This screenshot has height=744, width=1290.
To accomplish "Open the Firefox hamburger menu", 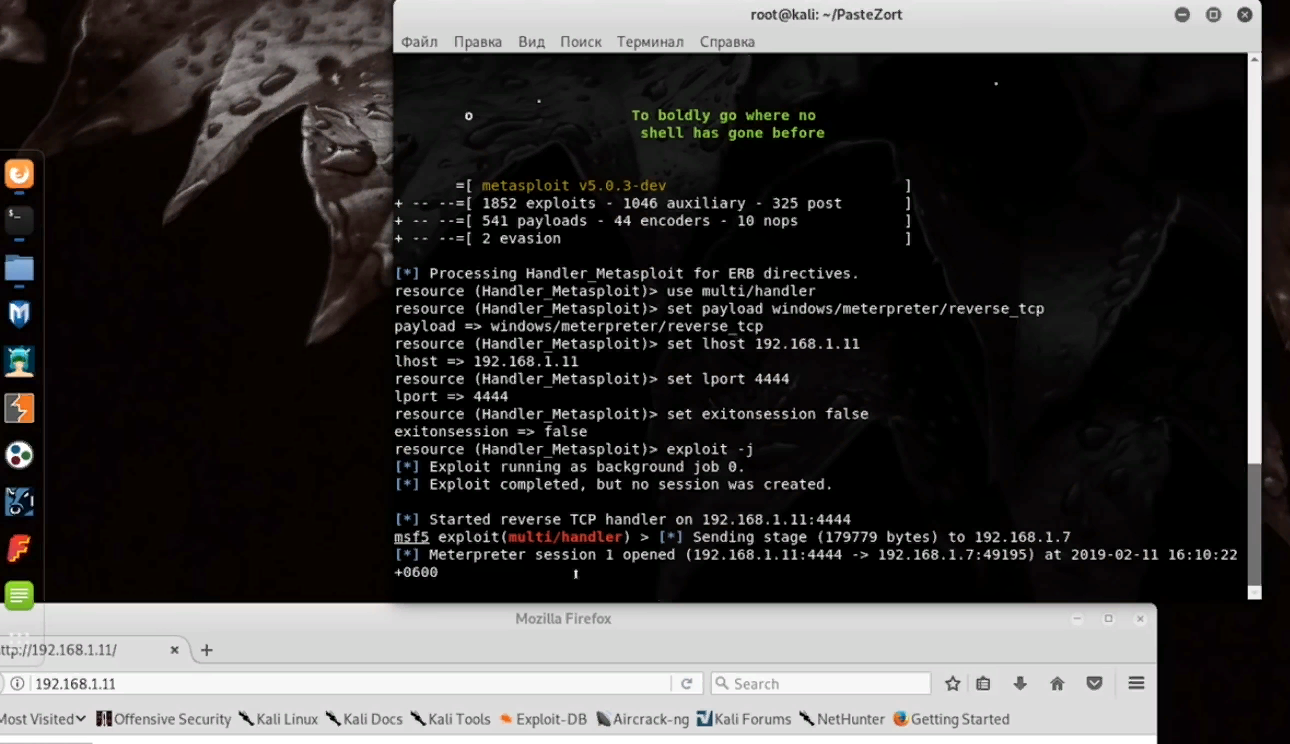I will [1136, 684].
